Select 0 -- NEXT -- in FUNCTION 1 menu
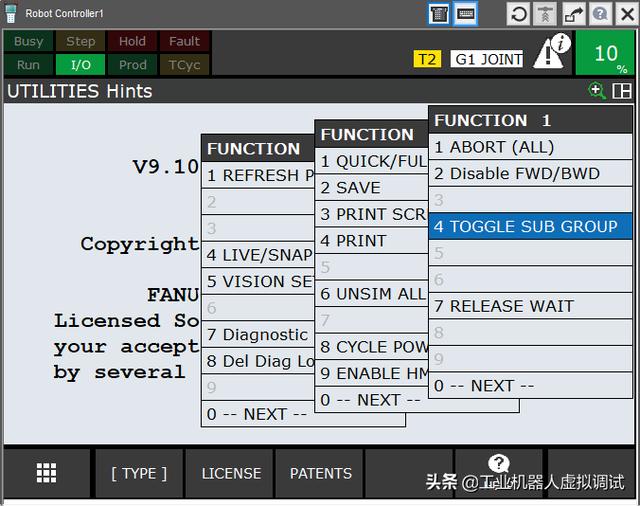Screen dimensions: 640x506 [x=530, y=386]
